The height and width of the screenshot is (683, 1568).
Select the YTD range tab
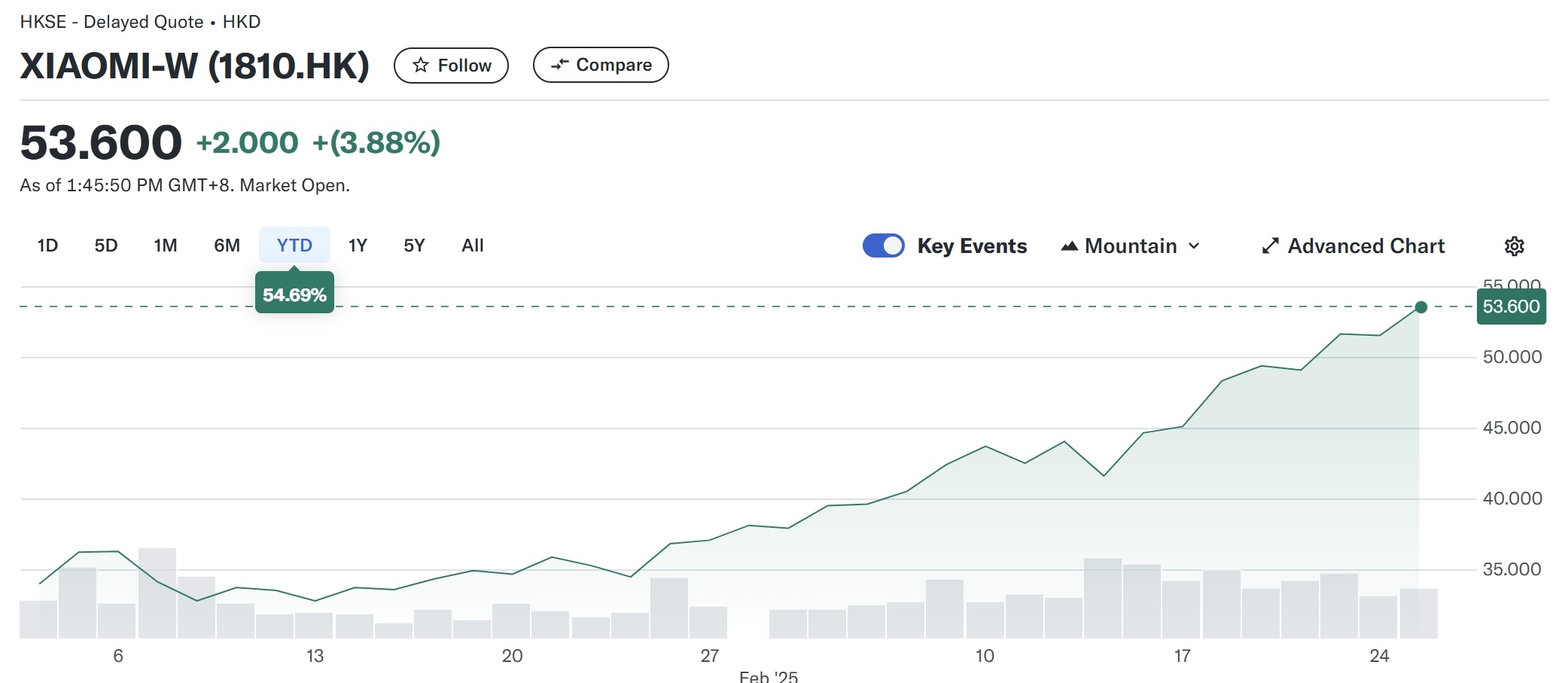tap(294, 245)
